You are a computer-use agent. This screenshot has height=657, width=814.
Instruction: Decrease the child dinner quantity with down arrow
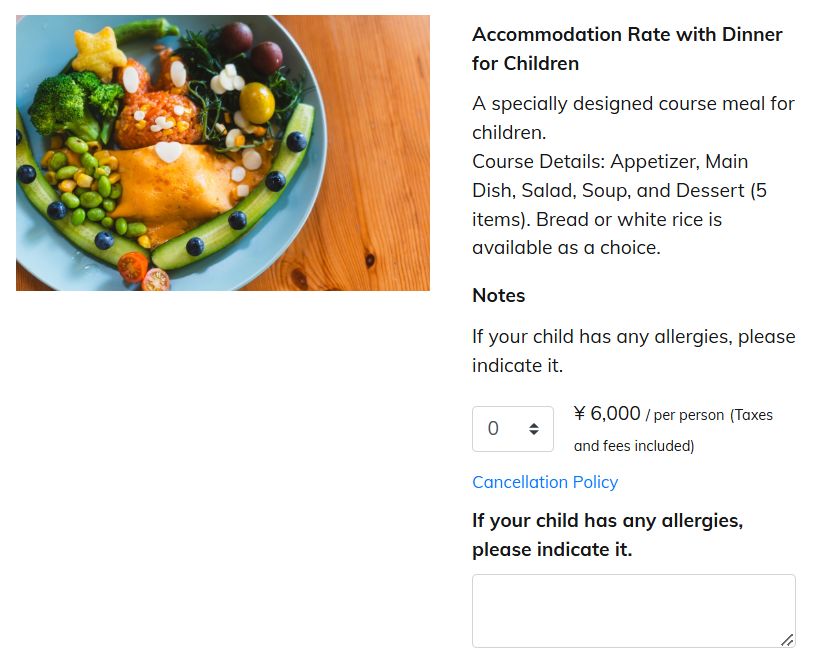534,433
